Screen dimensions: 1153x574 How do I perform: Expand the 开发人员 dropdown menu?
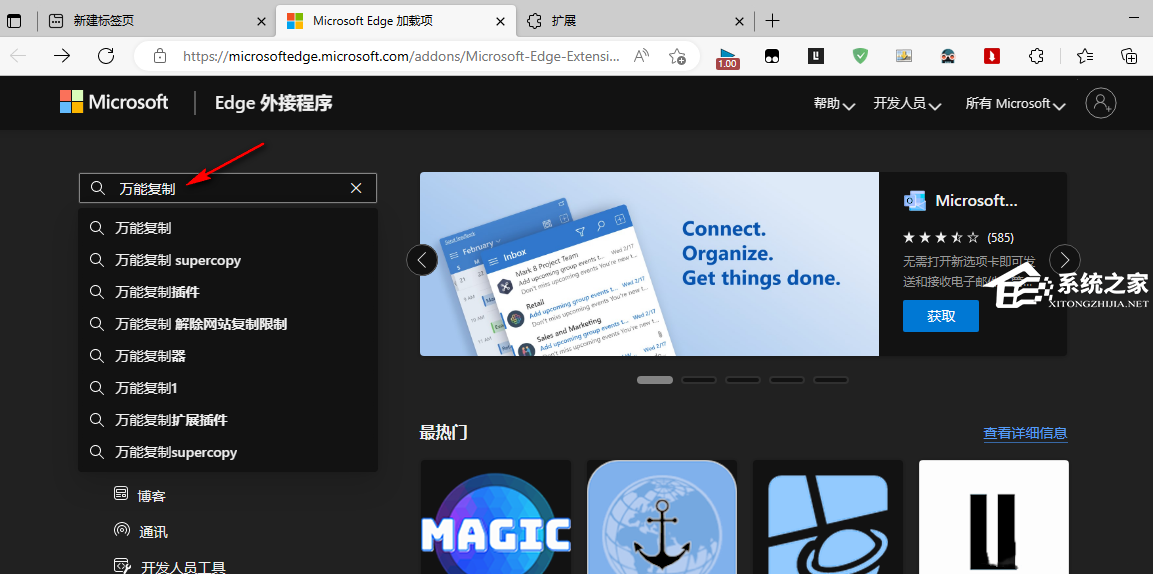(906, 104)
